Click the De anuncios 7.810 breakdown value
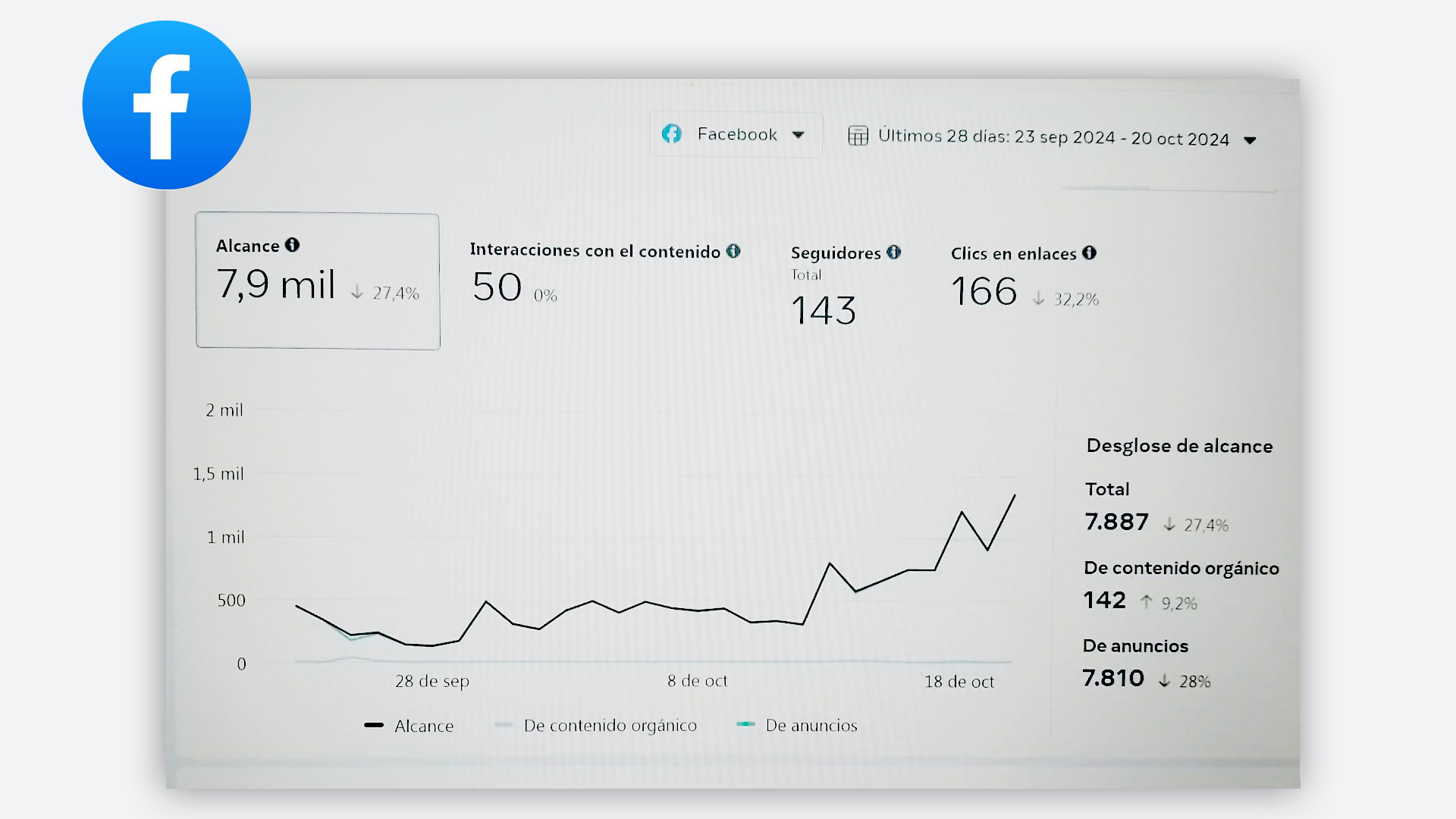Image resolution: width=1456 pixels, height=819 pixels. coord(1112,678)
